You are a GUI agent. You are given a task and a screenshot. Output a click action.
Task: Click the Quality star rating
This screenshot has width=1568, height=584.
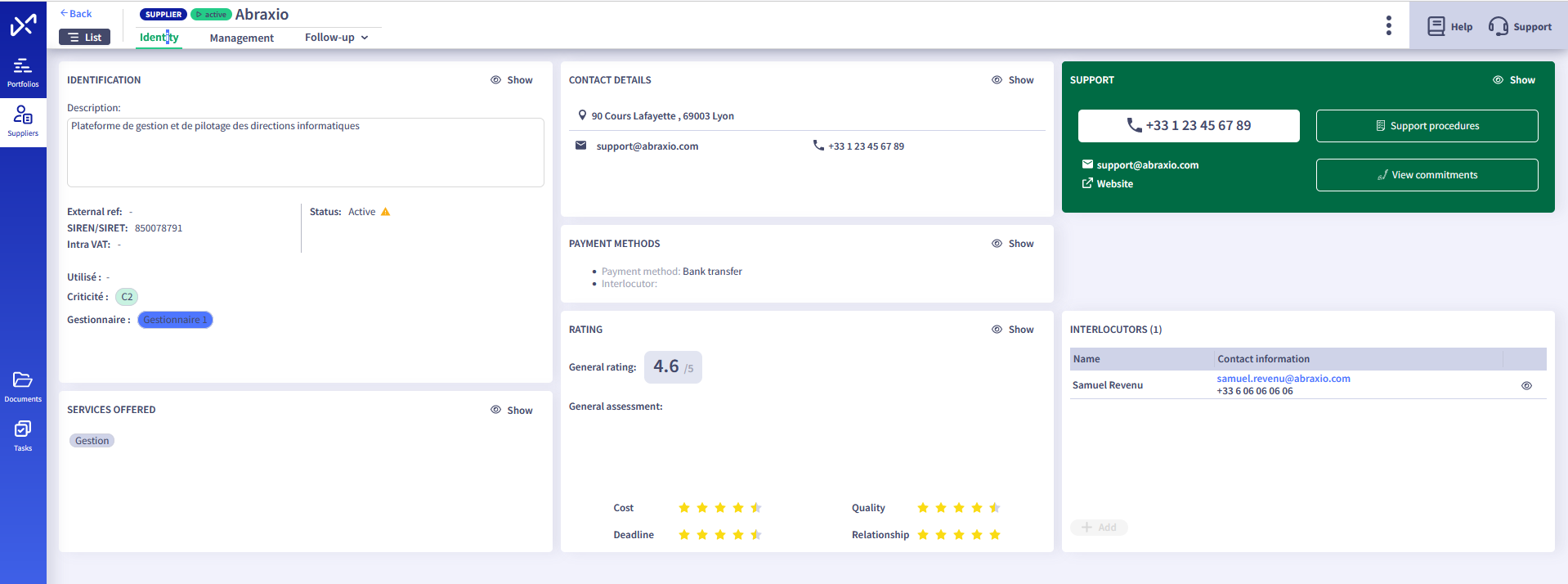coord(959,508)
